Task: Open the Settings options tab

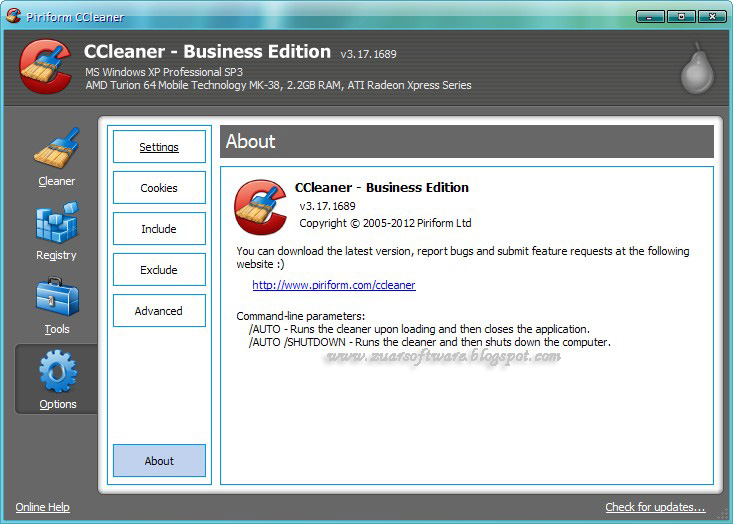Action: point(159,147)
